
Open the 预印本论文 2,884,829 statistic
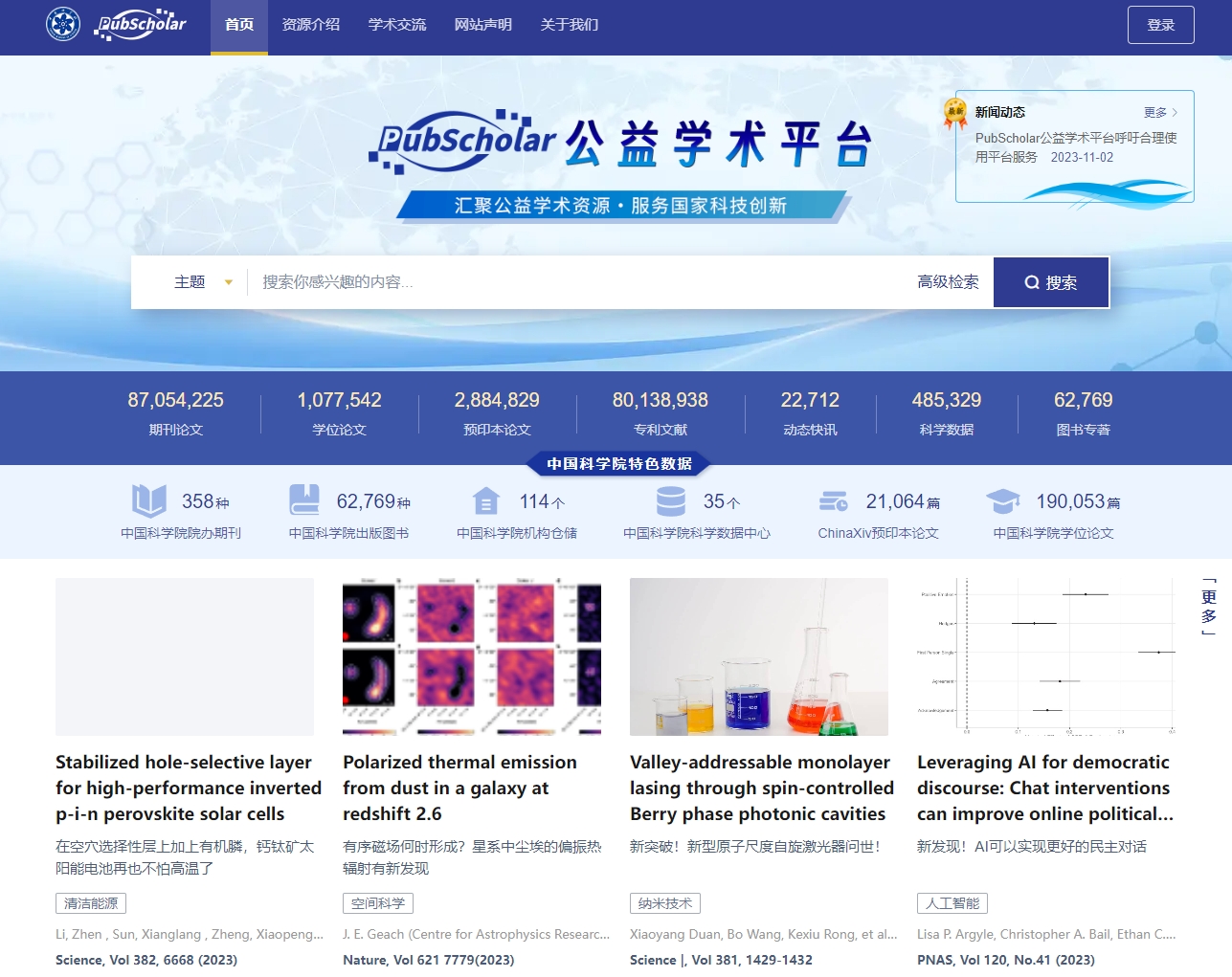point(497,413)
